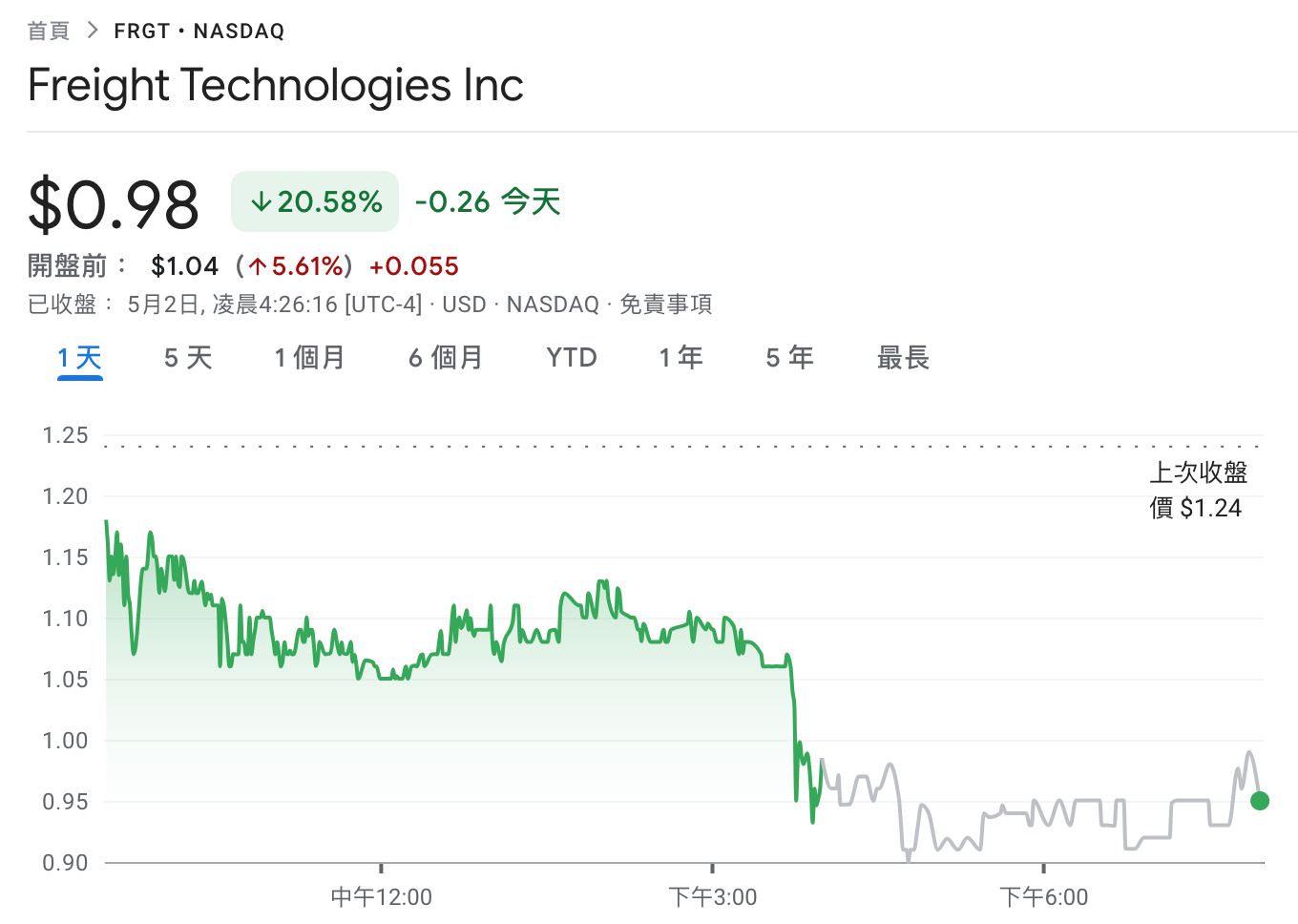Open the 免責事項 disclaimer link

[x=666, y=304]
